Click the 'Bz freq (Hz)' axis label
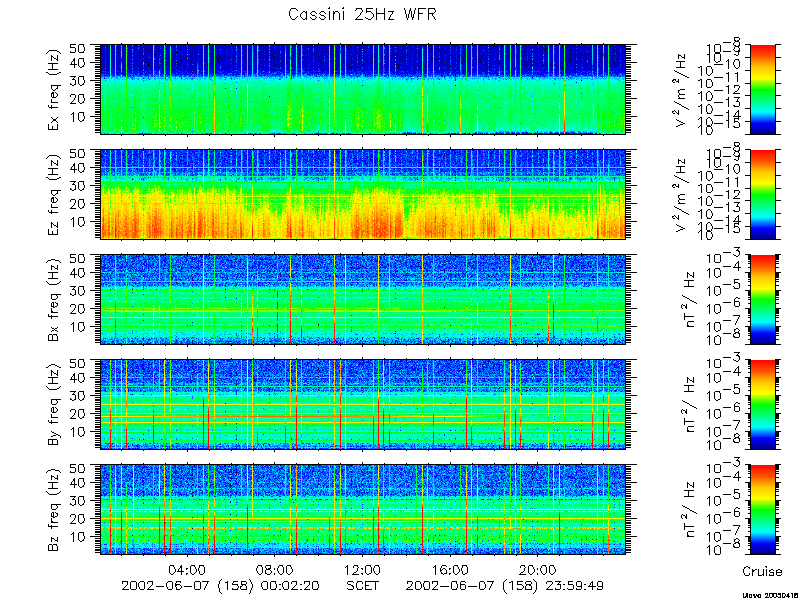 point(54,510)
